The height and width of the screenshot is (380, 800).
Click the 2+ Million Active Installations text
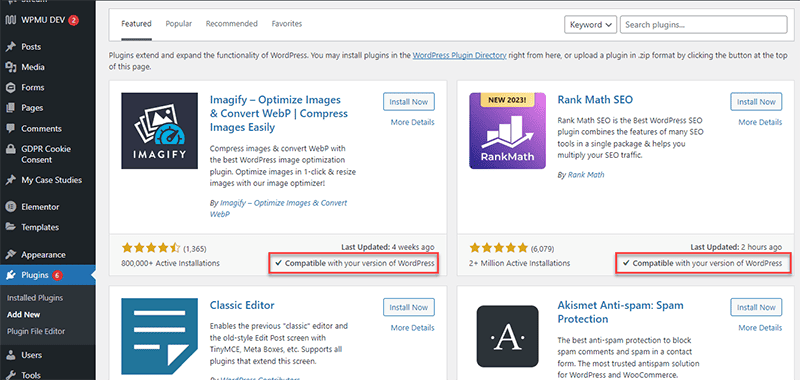coord(519,264)
